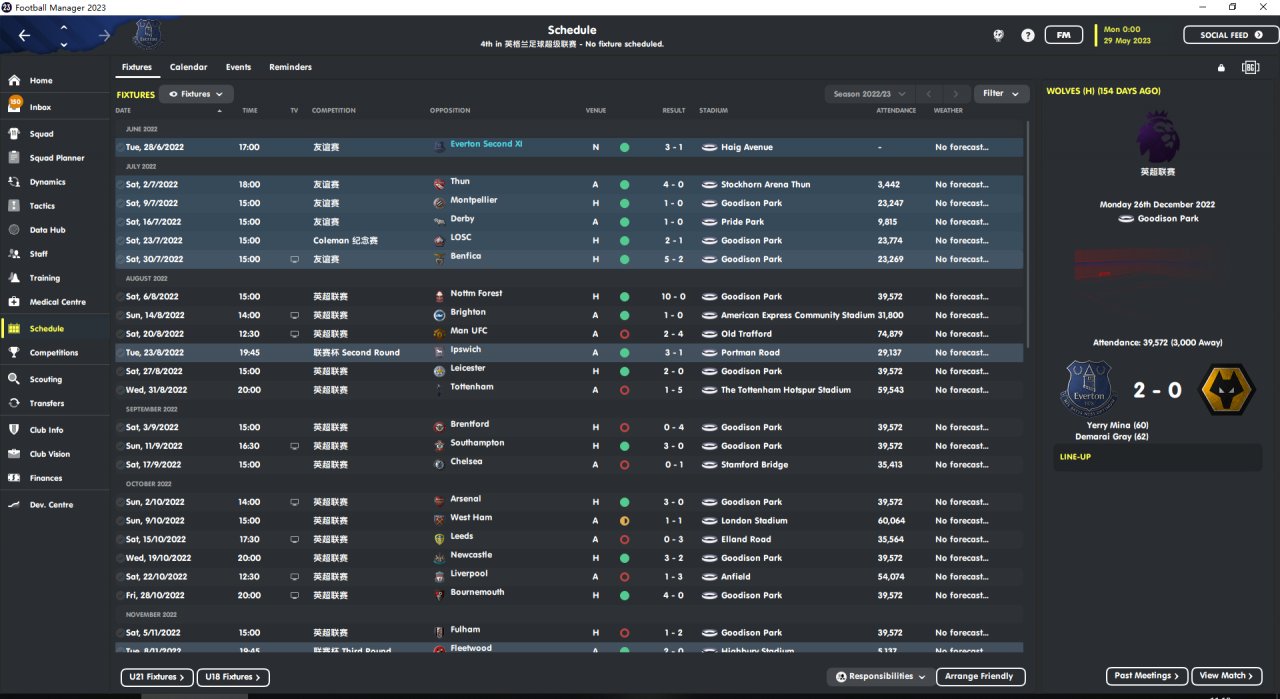Click the BG bracket icon

[1250, 67]
